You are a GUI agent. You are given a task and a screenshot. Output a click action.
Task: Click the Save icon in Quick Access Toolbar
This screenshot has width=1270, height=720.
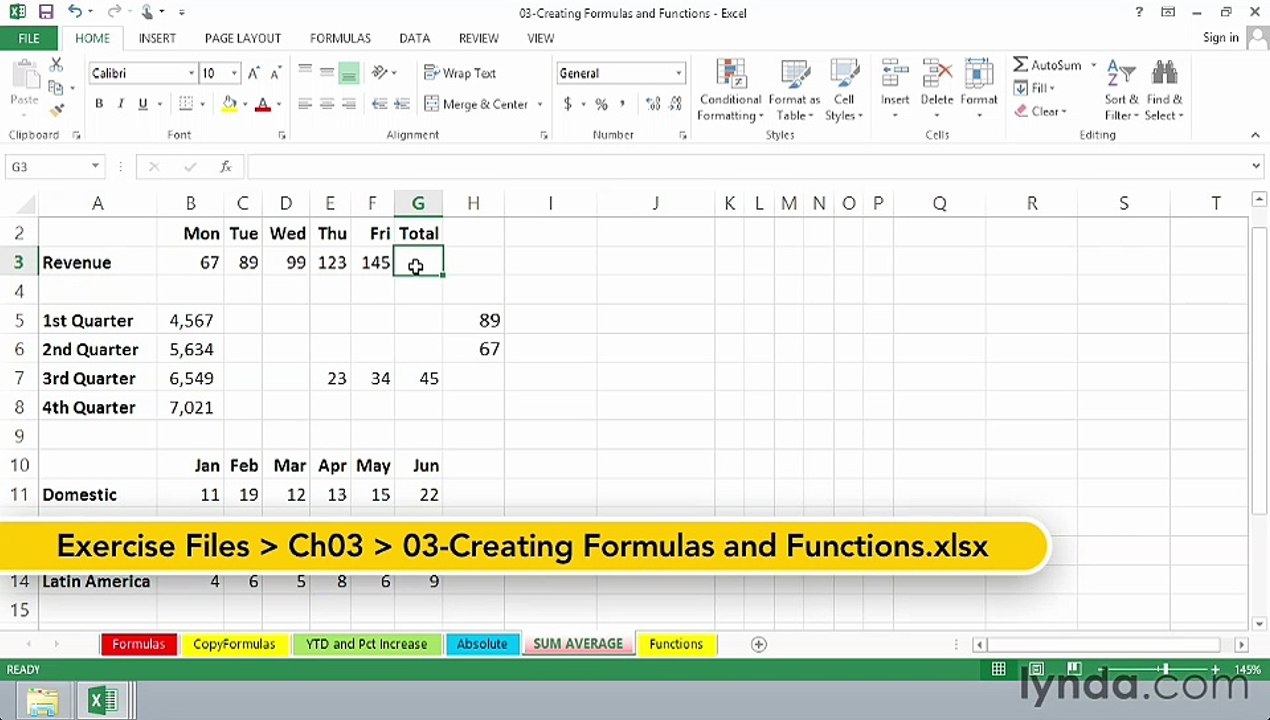(x=47, y=12)
